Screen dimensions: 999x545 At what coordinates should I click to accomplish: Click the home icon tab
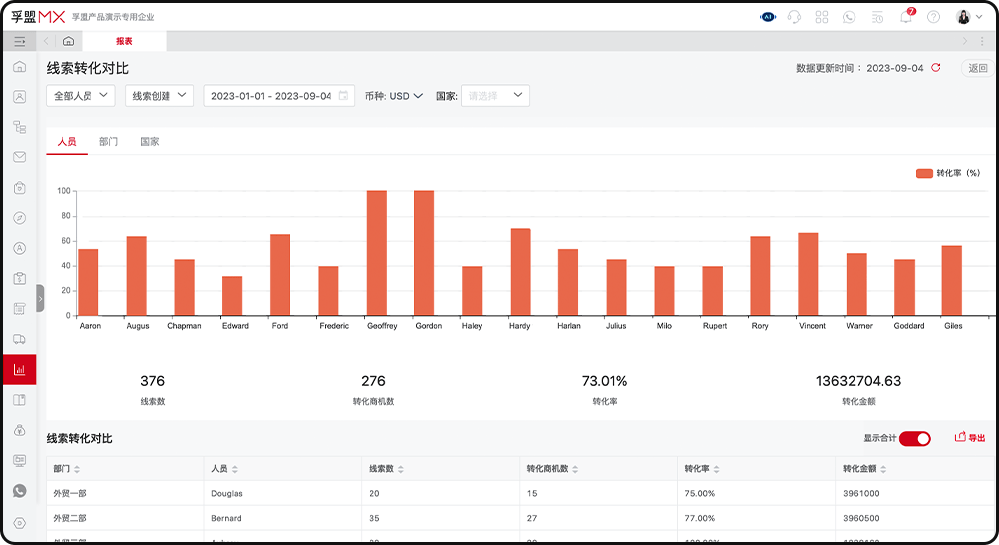(x=68, y=41)
